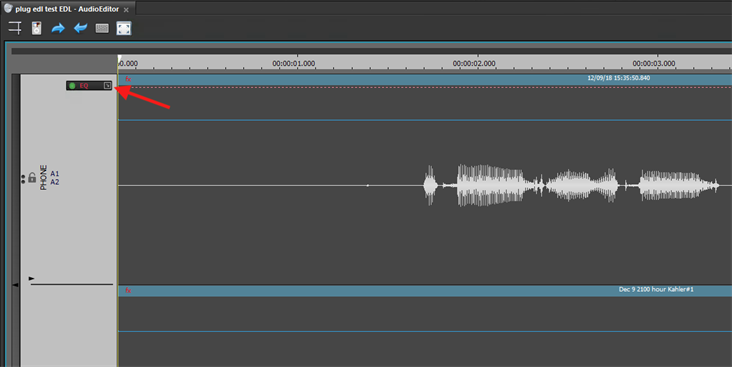Open the EQ plugin window with the arrow box
732x367 pixels.
[107, 85]
